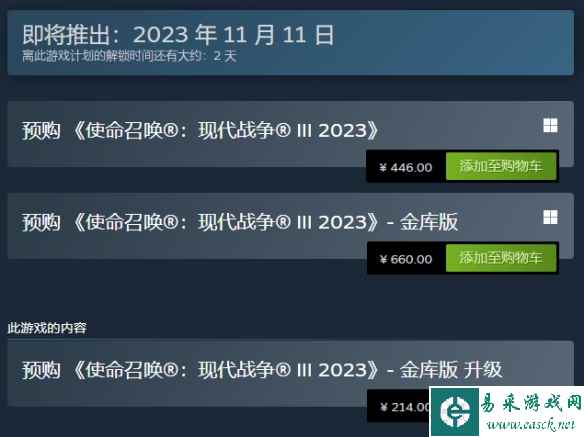Click the Windows icon on the standard edition row
This screenshot has height=437, width=584.
tap(550, 126)
